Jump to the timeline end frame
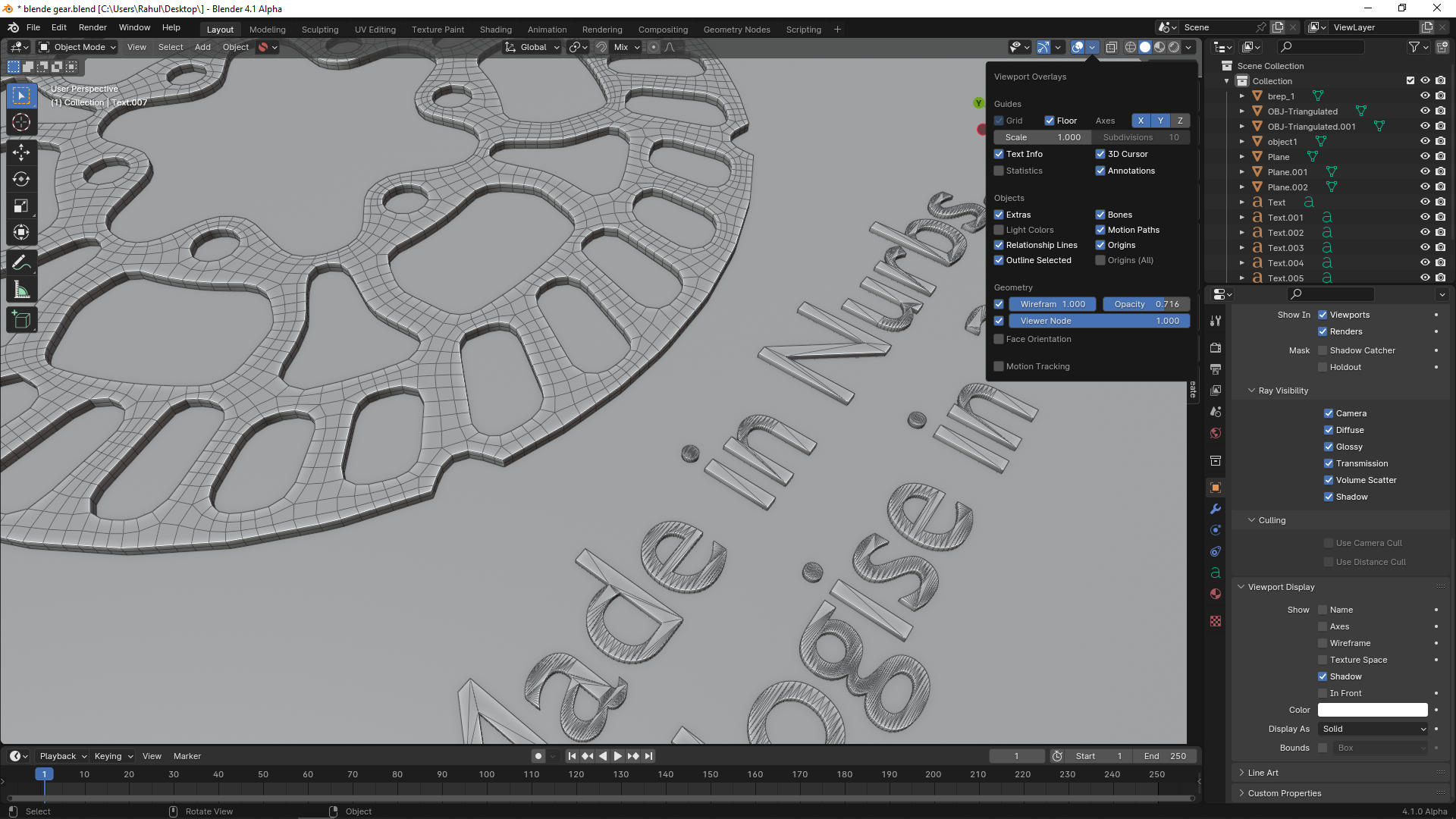 [x=648, y=756]
